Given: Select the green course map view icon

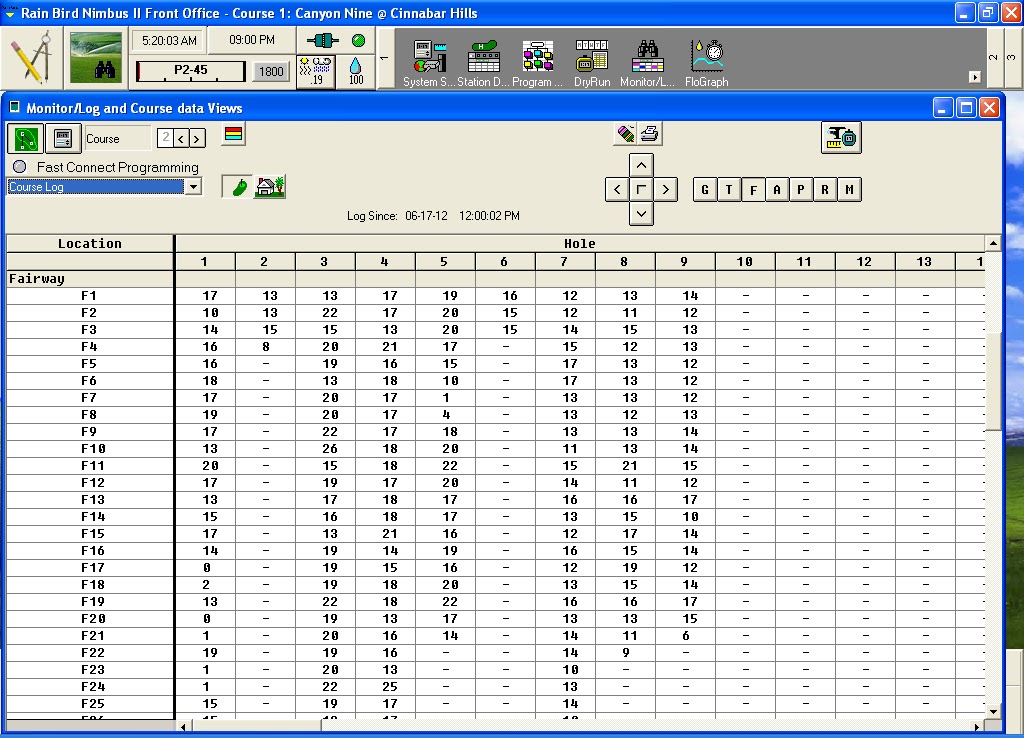Looking at the screenshot, I should (26, 138).
